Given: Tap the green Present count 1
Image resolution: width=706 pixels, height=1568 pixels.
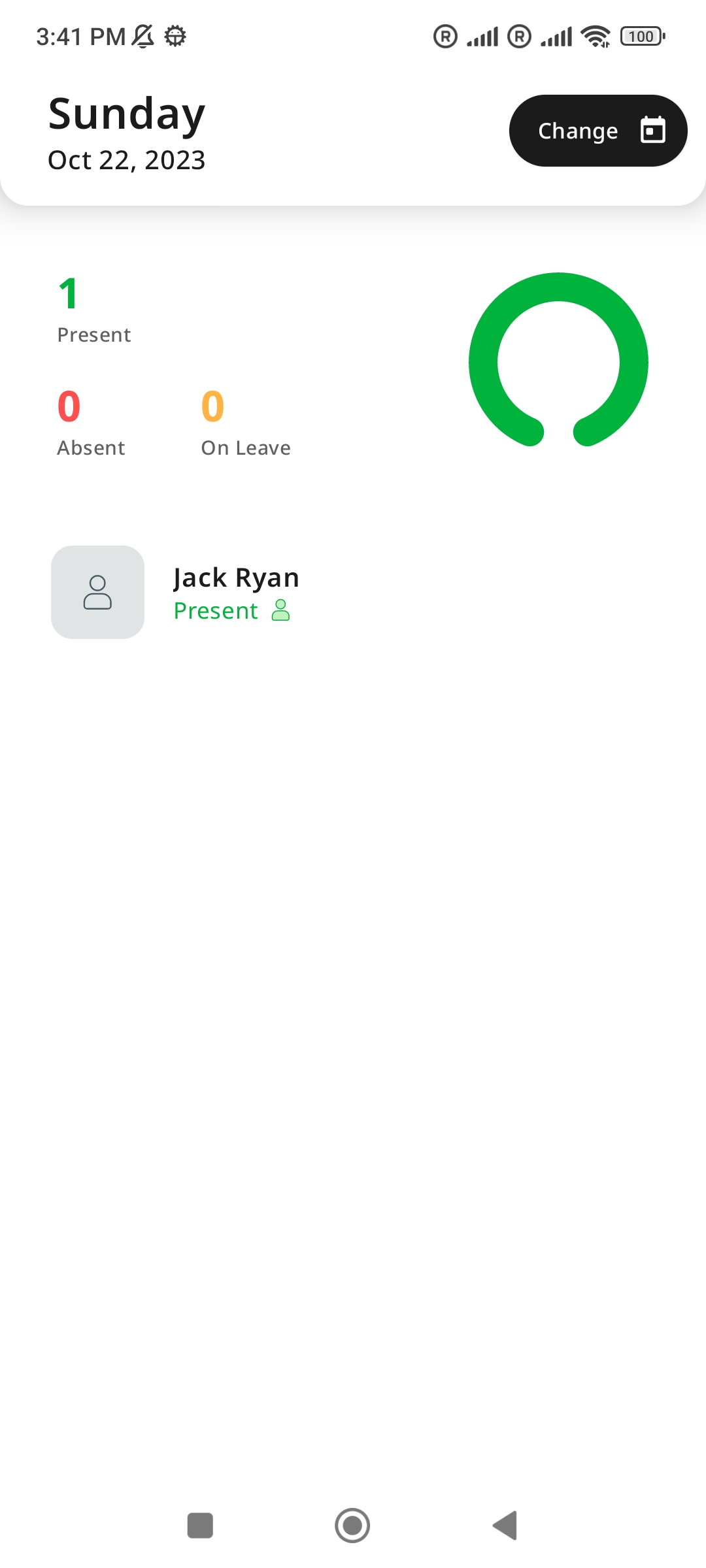Looking at the screenshot, I should click(x=69, y=293).
